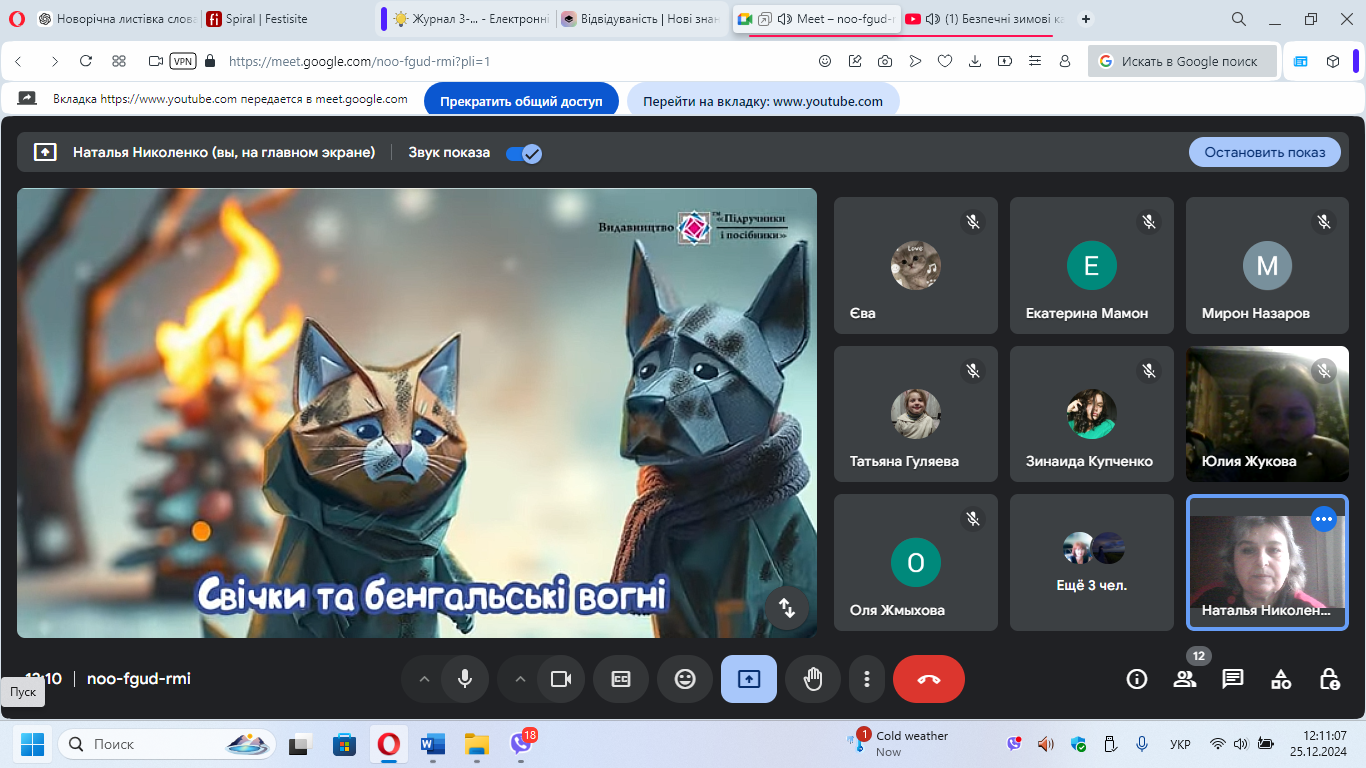
Task: Switch to Новорічна листівка tab
Action: [115, 19]
